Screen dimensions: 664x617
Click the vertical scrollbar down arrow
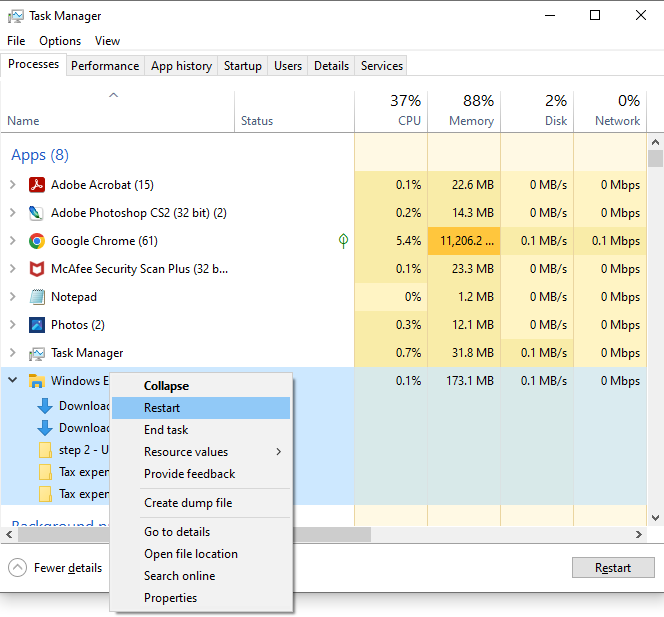(x=655, y=517)
